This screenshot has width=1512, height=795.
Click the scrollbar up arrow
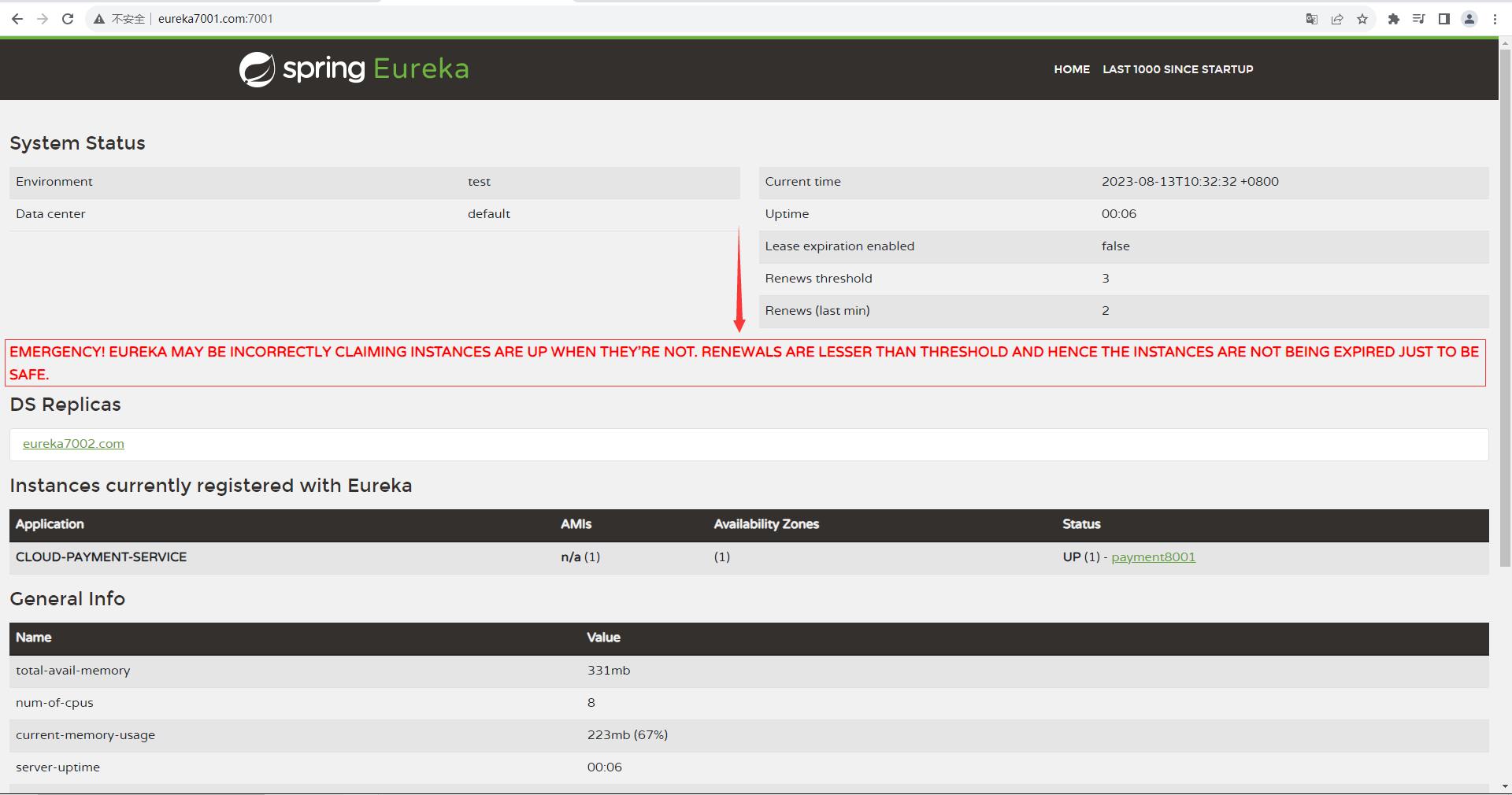click(x=1505, y=43)
